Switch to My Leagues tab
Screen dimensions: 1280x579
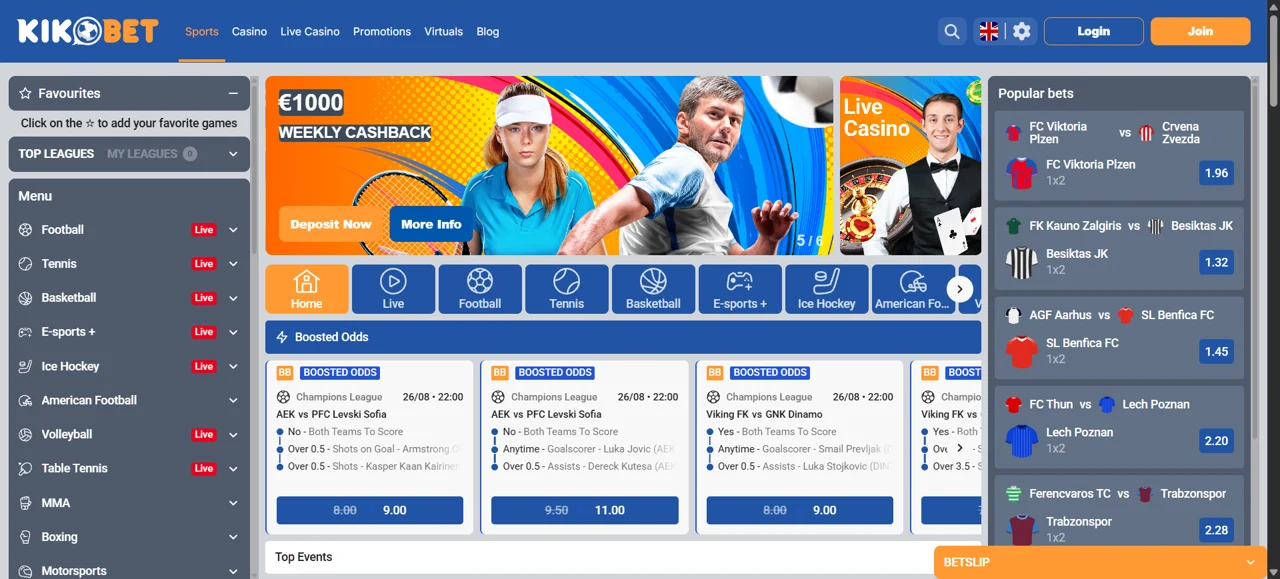click(152, 154)
